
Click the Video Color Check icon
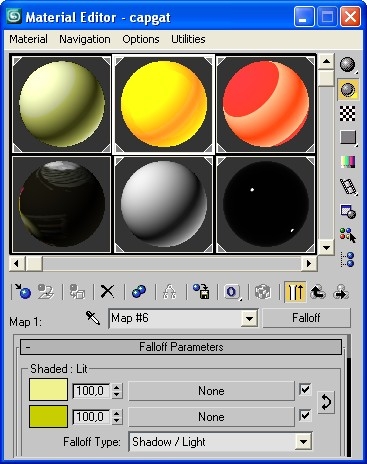(x=348, y=162)
